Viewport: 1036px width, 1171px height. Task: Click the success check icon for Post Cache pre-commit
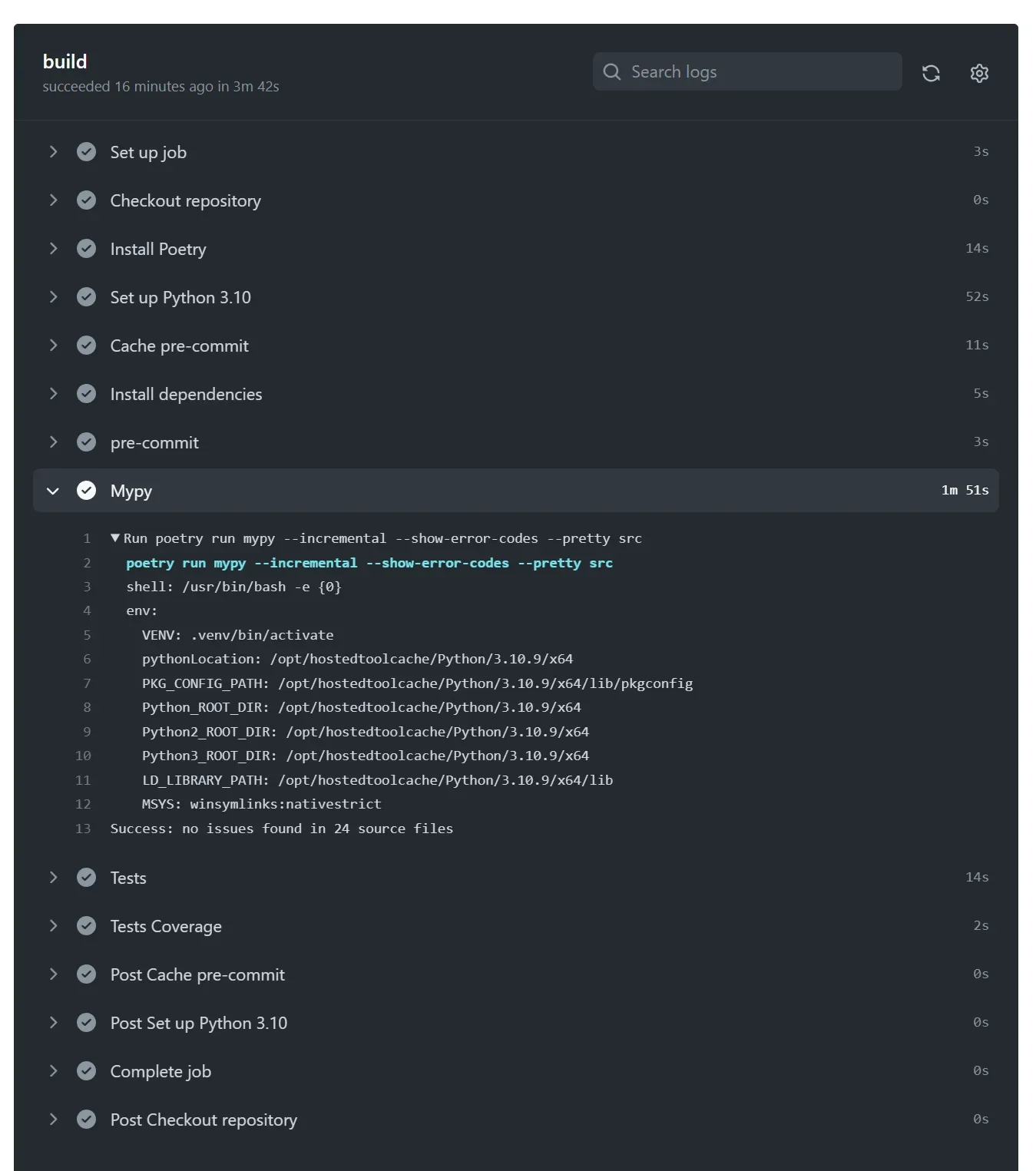coord(87,974)
